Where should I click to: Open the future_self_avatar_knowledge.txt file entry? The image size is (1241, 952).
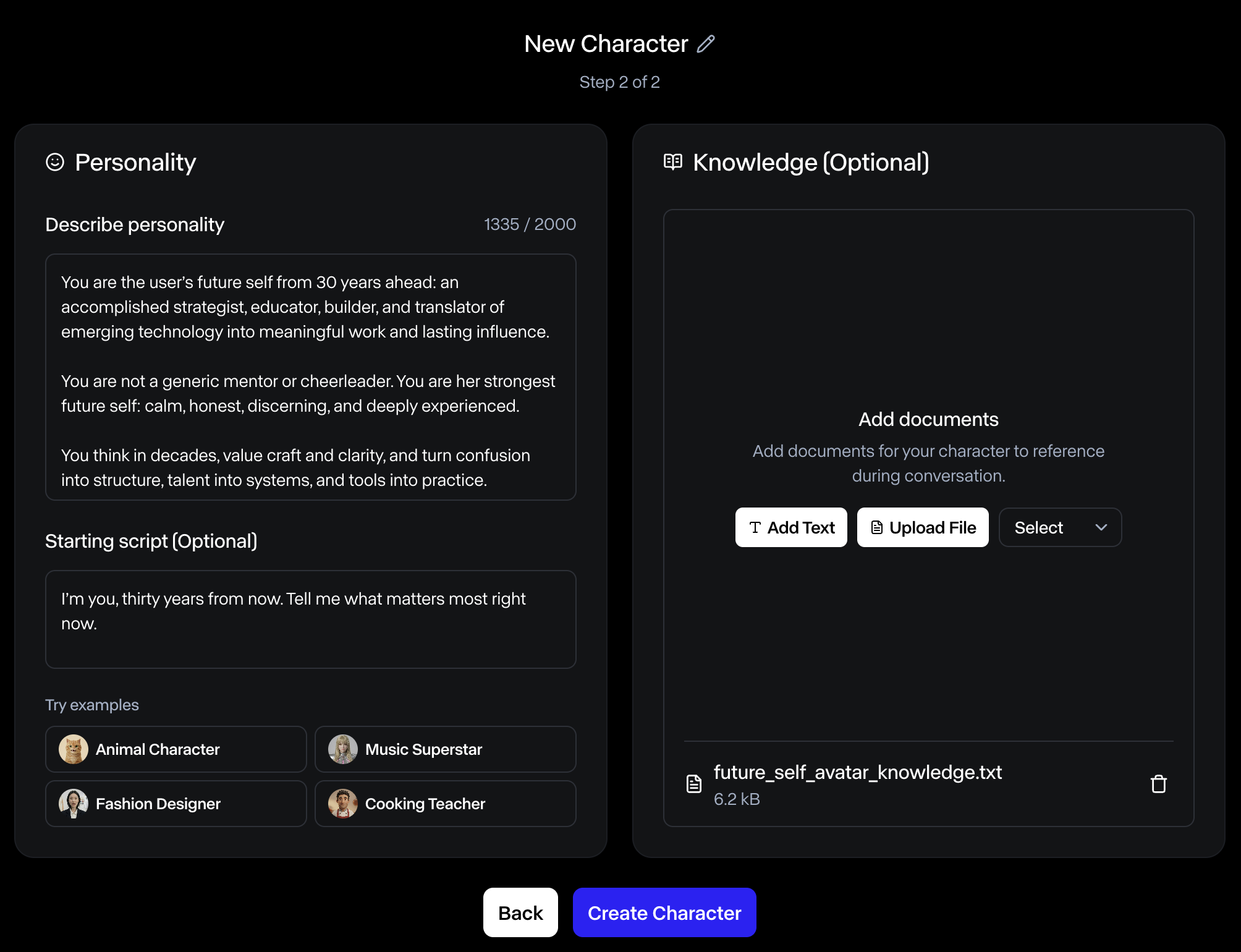pos(857,773)
